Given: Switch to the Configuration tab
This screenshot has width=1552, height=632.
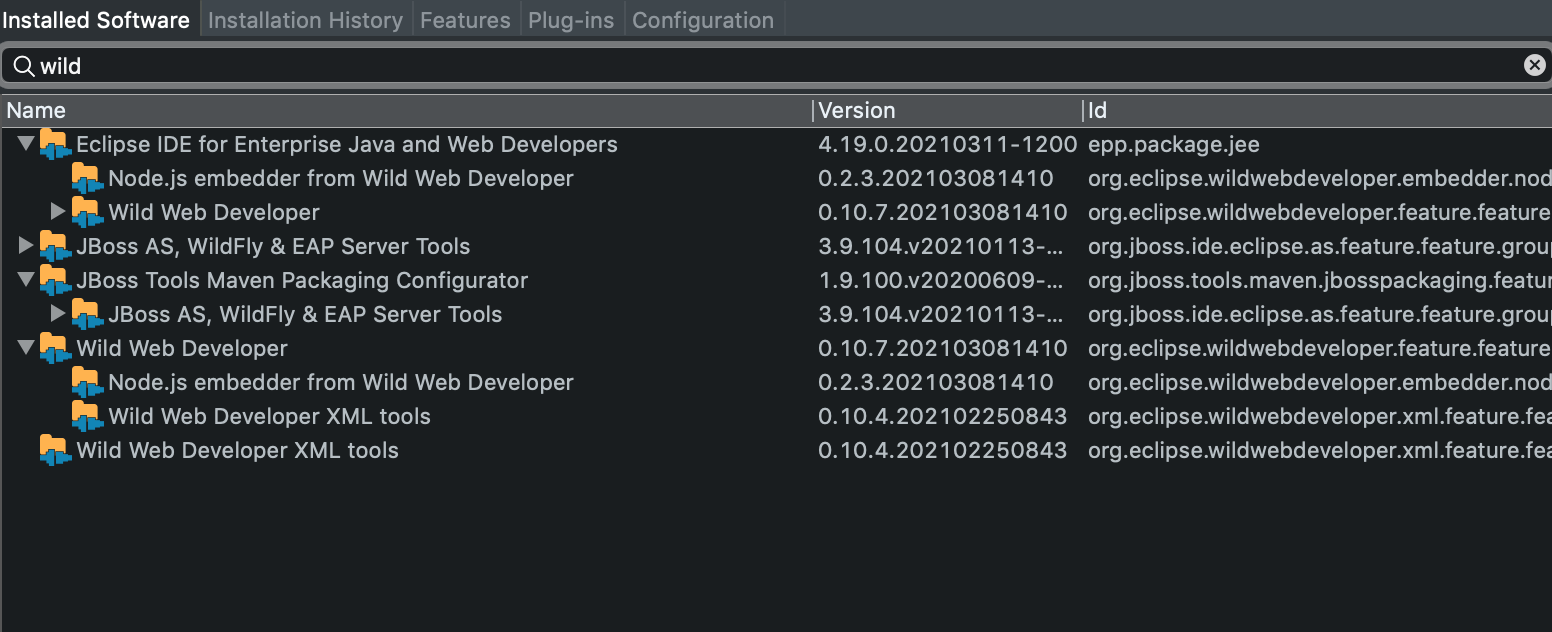Looking at the screenshot, I should [x=702, y=18].
